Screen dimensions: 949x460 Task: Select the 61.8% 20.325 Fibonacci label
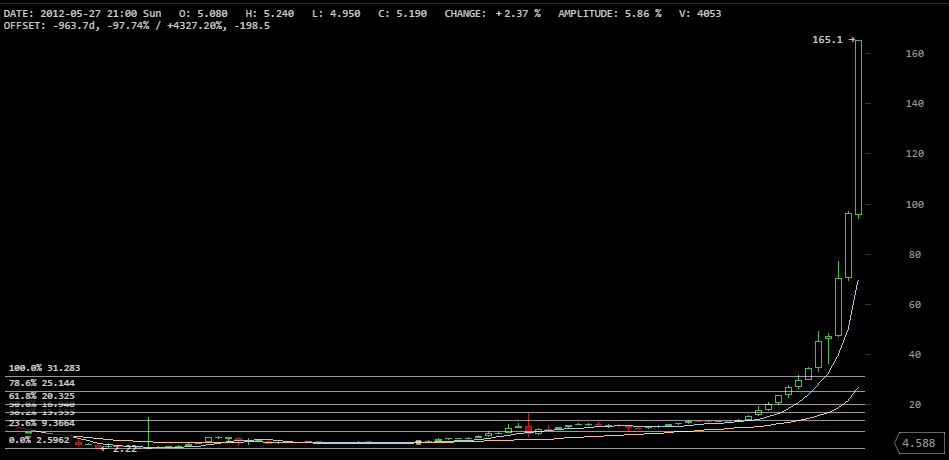(42, 396)
